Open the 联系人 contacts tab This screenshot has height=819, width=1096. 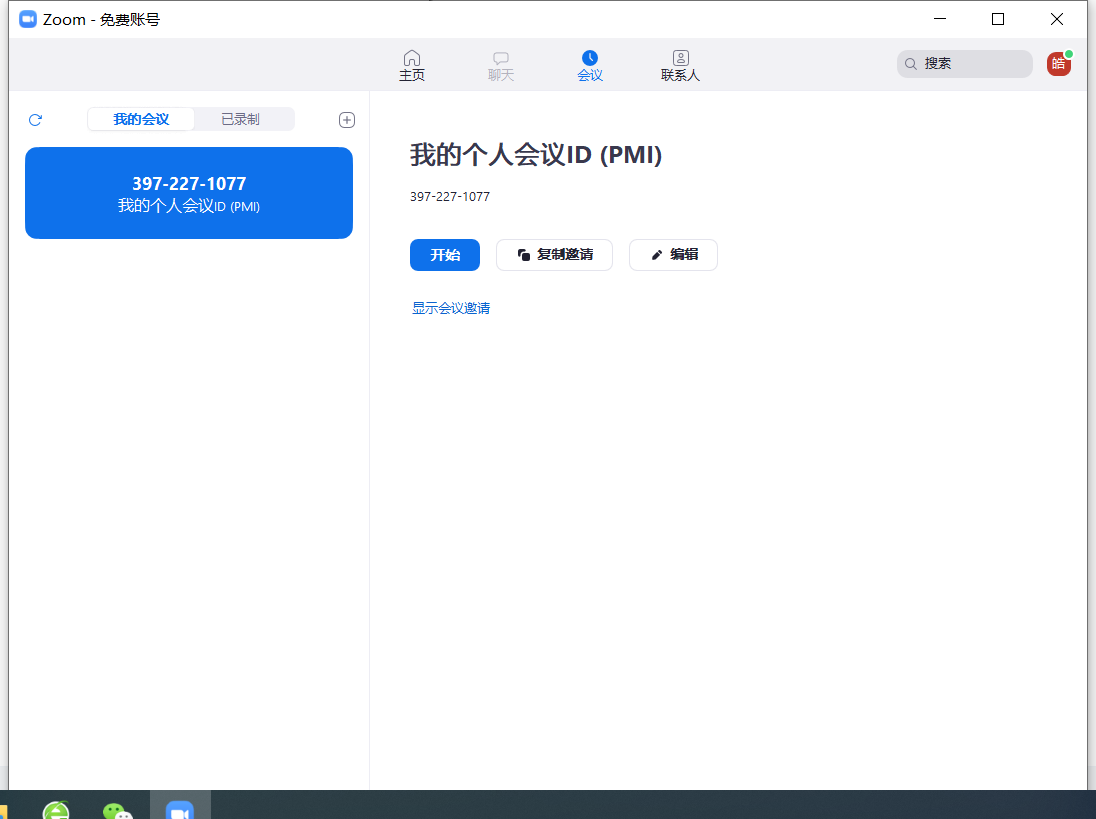[x=680, y=66]
